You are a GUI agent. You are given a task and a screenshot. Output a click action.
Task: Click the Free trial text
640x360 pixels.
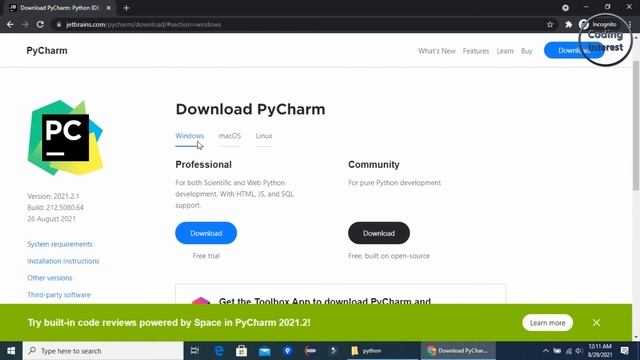tap(206, 256)
